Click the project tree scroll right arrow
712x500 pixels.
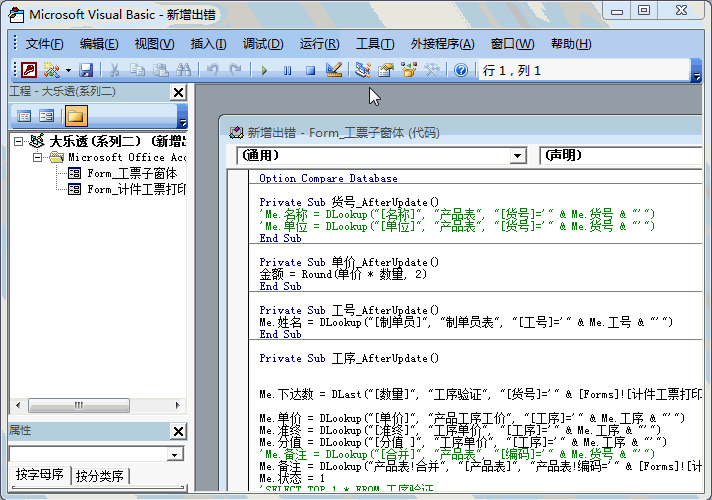coord(178,405)
